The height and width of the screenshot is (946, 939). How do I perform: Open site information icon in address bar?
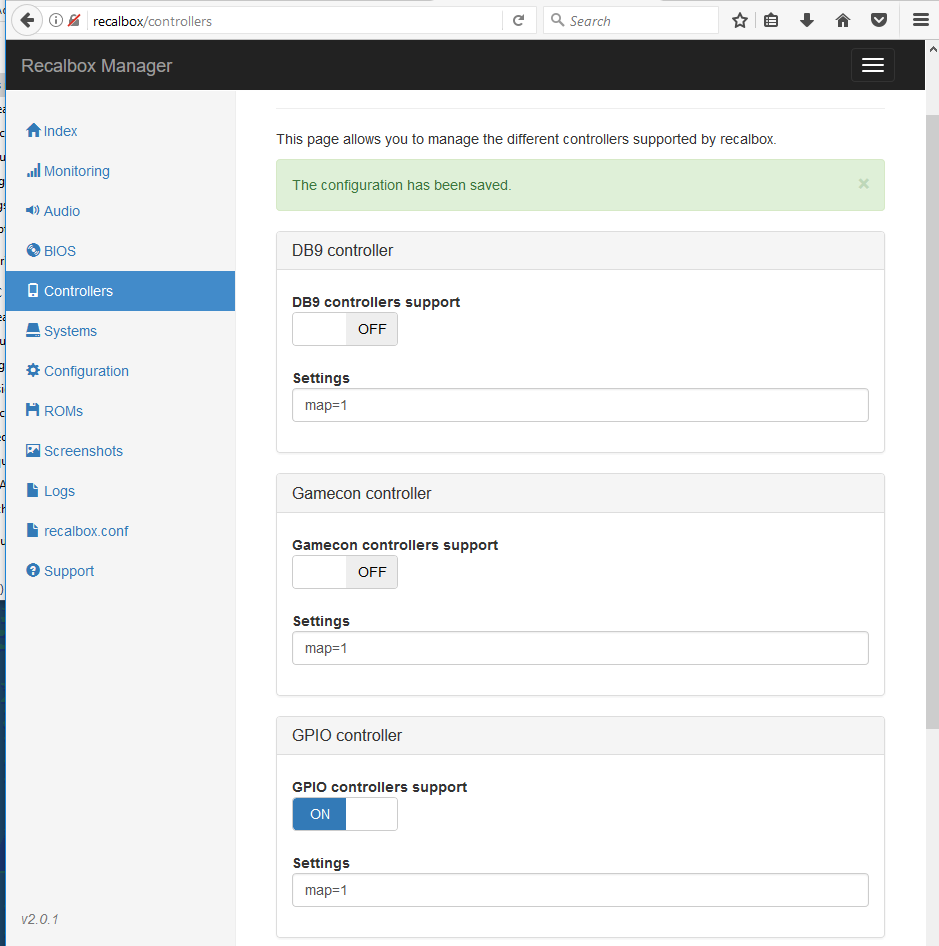[x=56, y=21]
